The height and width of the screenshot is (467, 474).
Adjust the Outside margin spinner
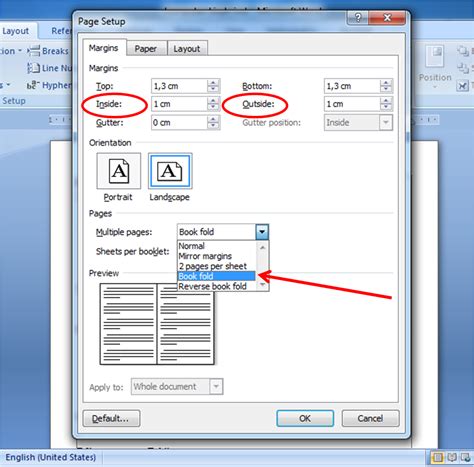[386, 104]
